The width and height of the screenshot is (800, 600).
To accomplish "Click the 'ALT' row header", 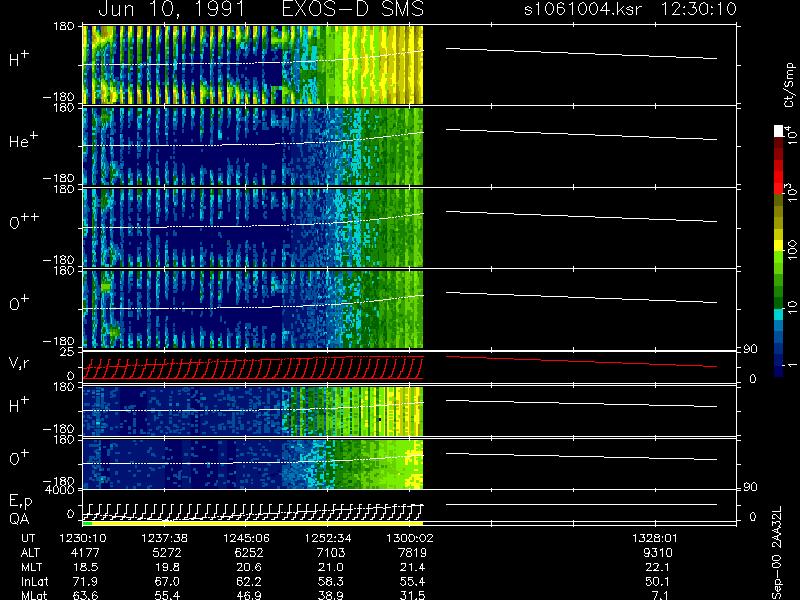I will pos(30,553).
